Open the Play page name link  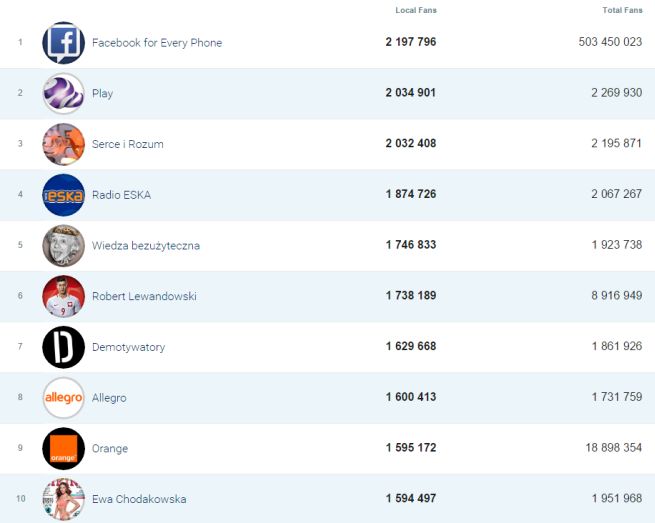point(102,94)
